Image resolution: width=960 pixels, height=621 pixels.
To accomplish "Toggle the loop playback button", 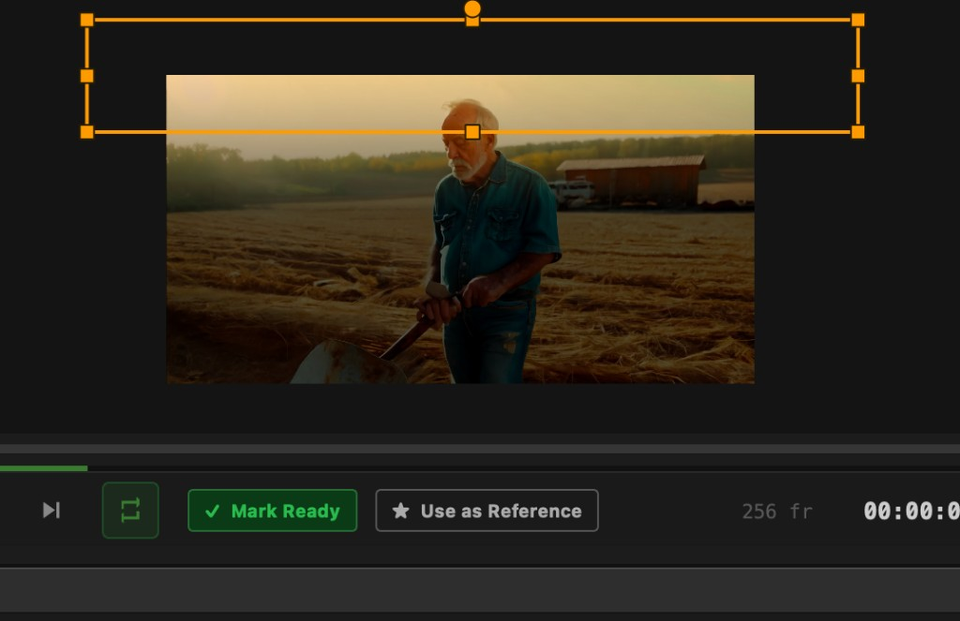I will point(130,510).
